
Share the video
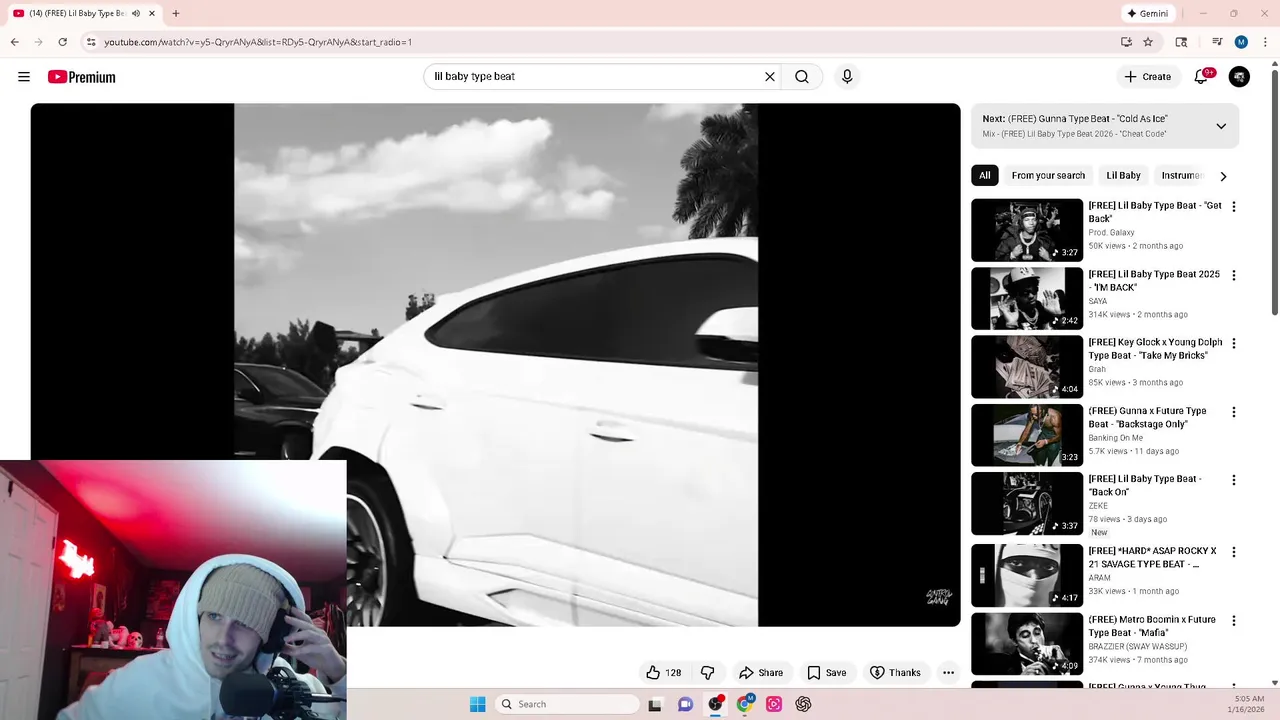point(761,673)
